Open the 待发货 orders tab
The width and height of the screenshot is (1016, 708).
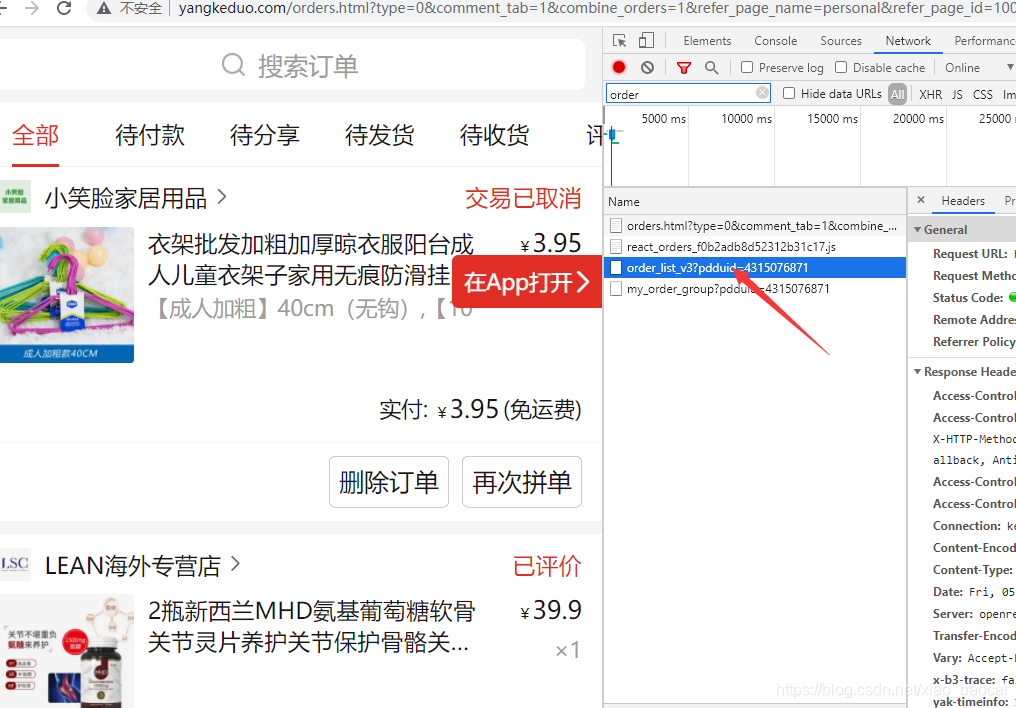pyautogui.click(x=379, y=135)
